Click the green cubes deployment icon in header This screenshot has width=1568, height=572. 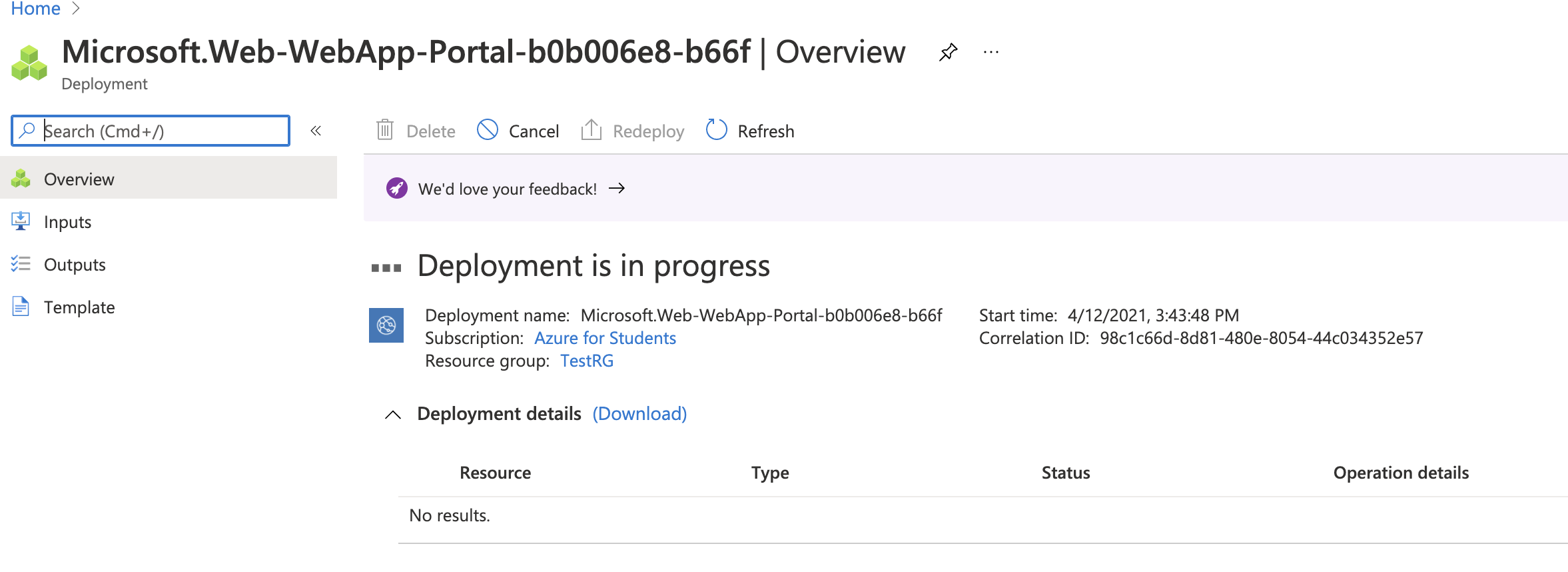point(29,63)
